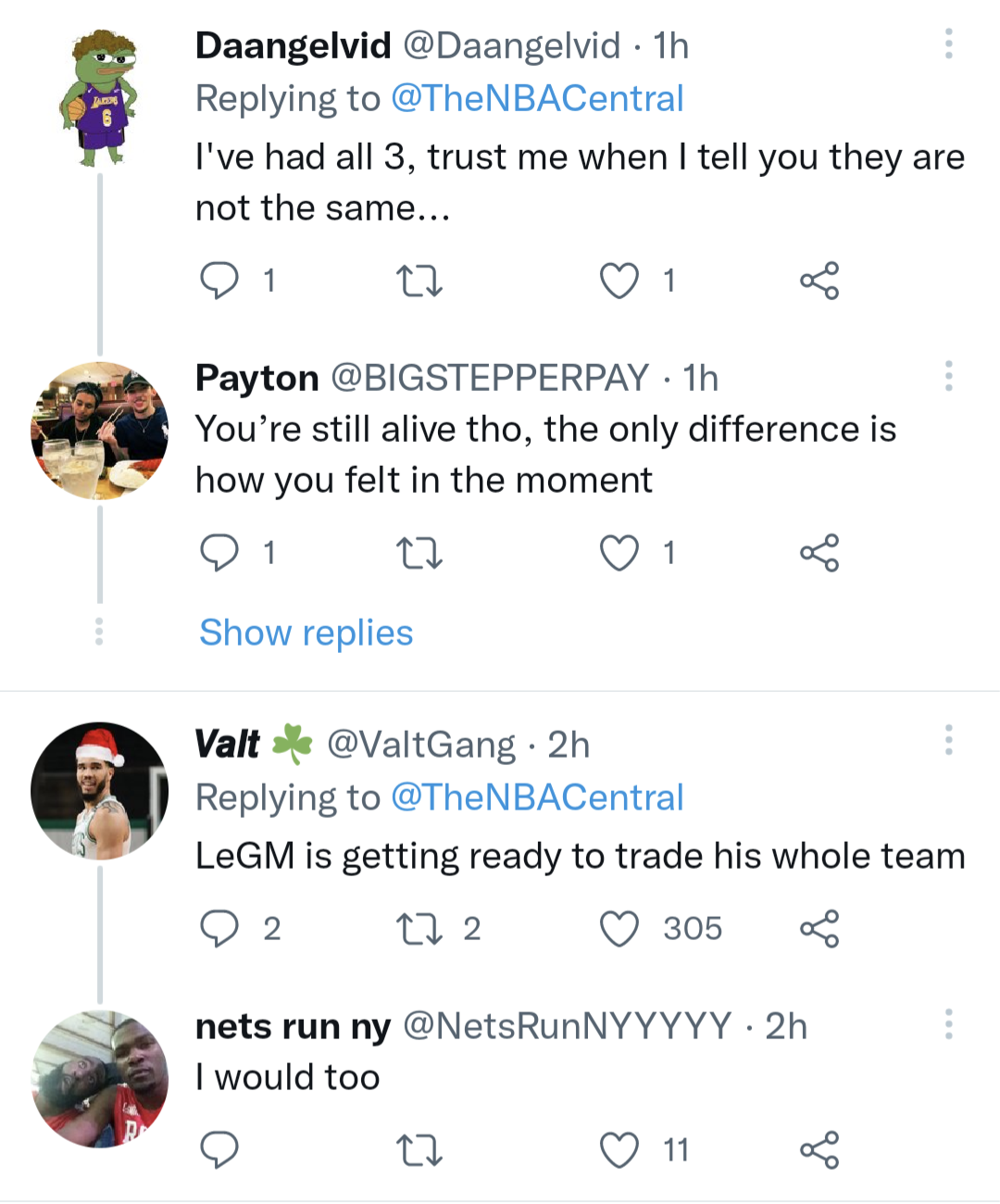Reply to nets run ny's tweet
This screenshot has height=1204, width=1000.
point(219,1150)
